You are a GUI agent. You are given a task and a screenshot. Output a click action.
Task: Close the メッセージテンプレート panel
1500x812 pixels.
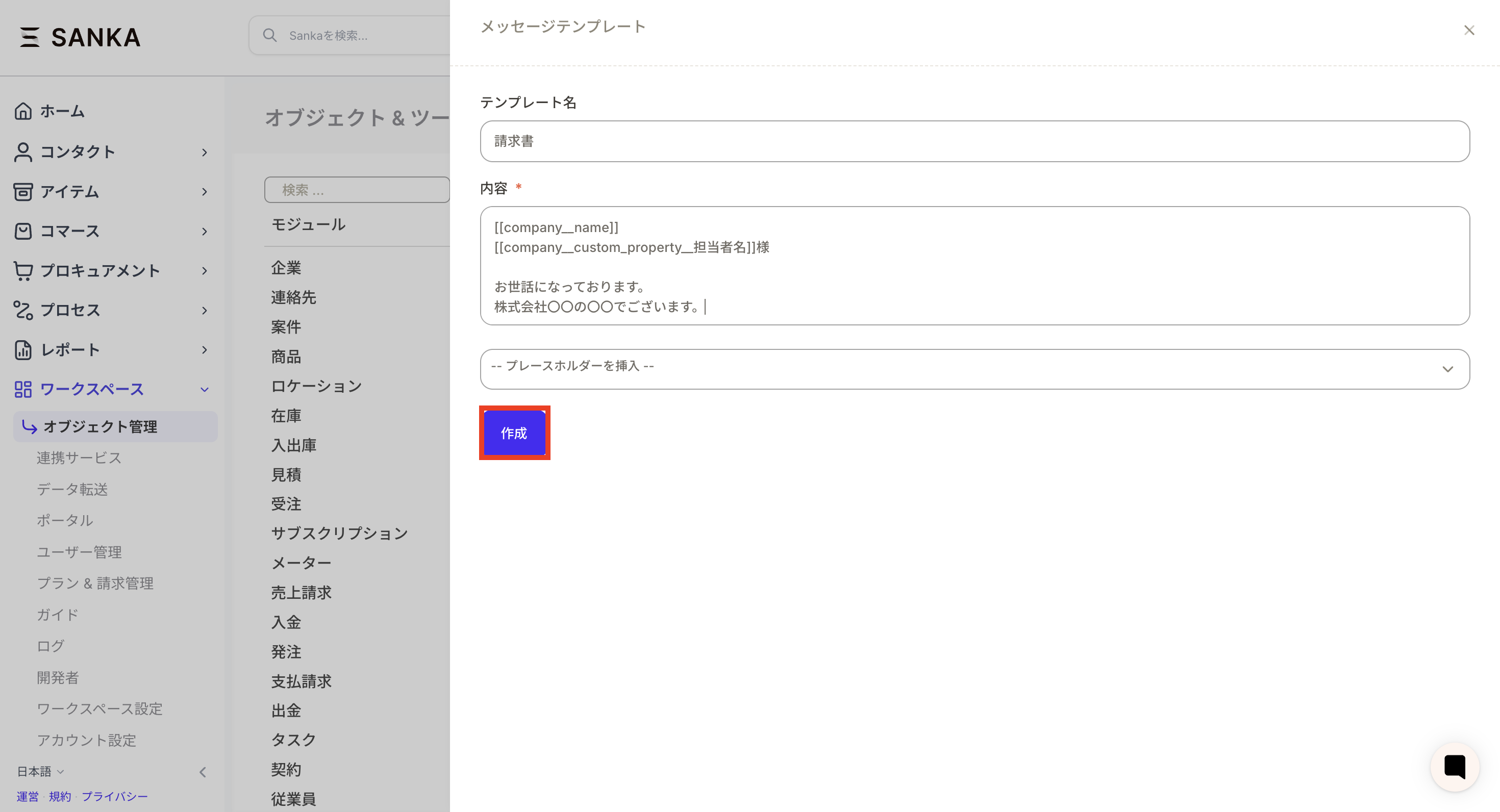(1469, 30)
